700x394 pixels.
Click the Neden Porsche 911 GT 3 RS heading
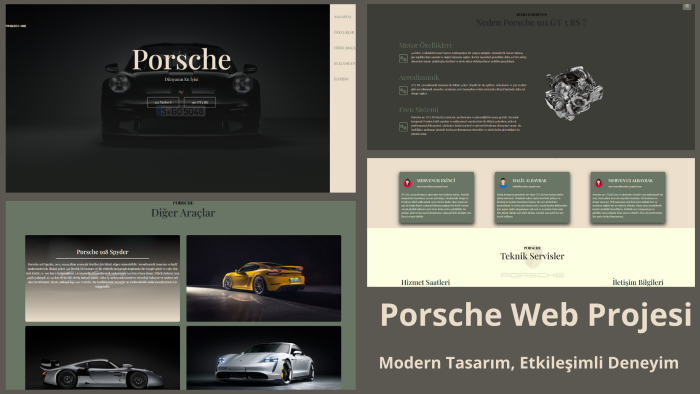(x=531, y=22)
